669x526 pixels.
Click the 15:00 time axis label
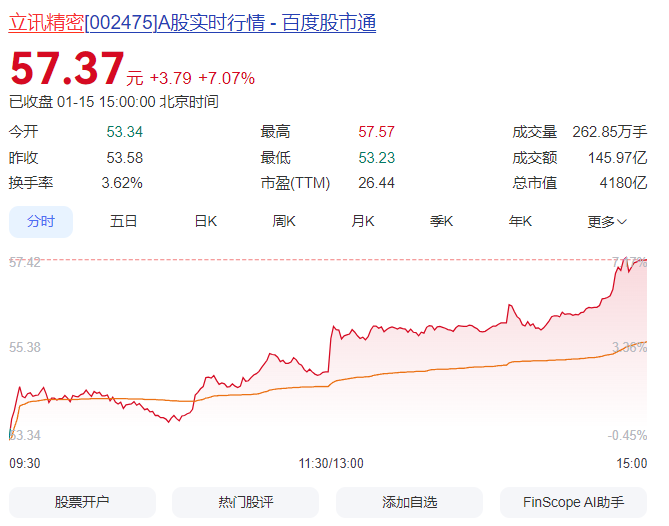coord(631,463)
